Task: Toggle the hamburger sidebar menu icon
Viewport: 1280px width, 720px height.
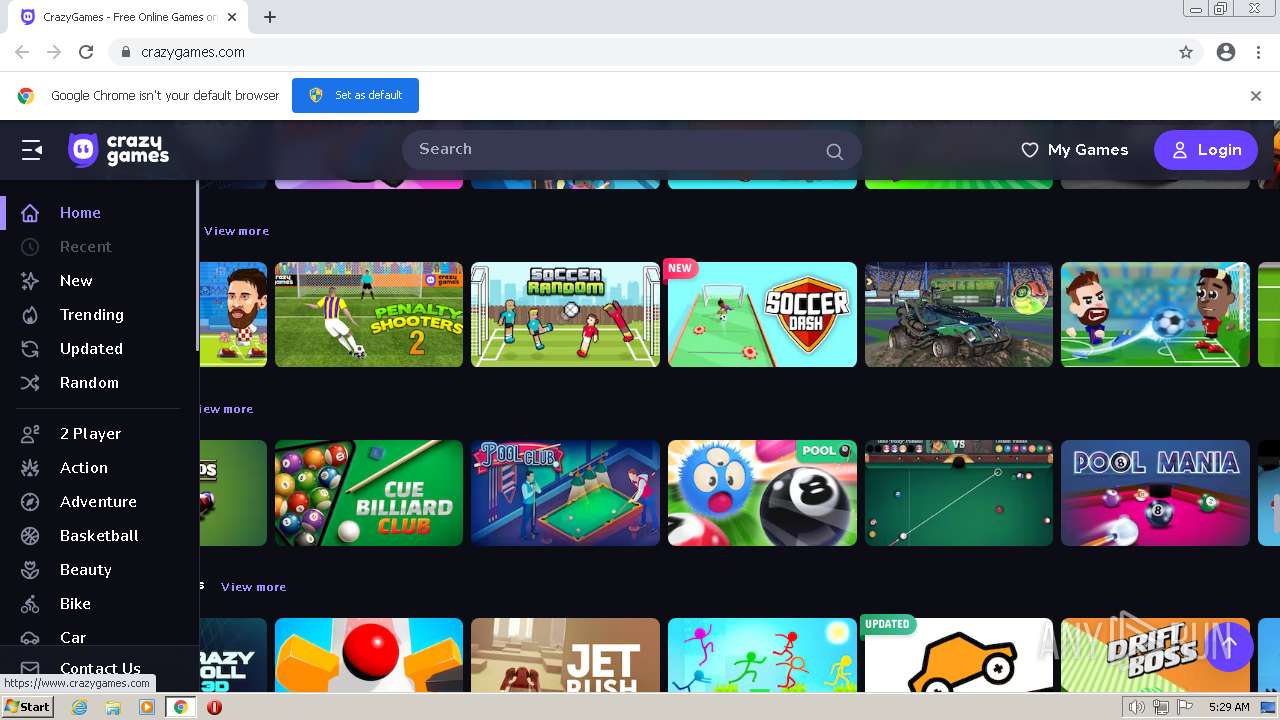Action: tap(32, 150)
